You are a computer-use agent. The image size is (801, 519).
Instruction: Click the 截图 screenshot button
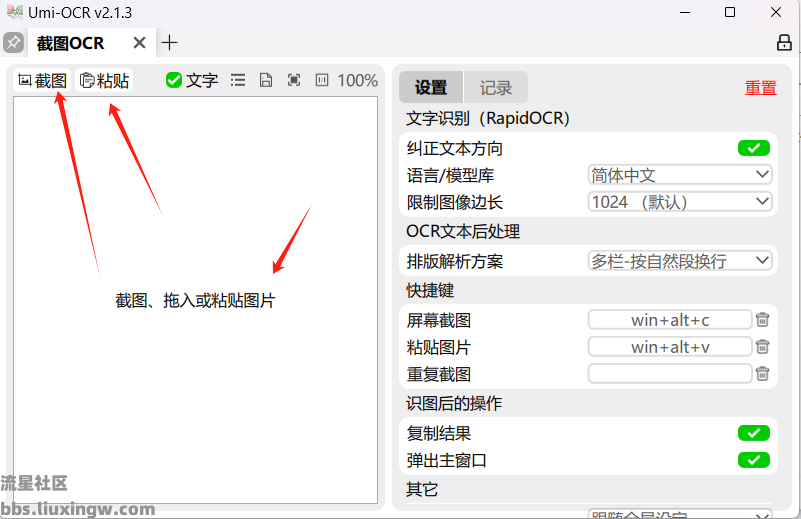(42, 80)
